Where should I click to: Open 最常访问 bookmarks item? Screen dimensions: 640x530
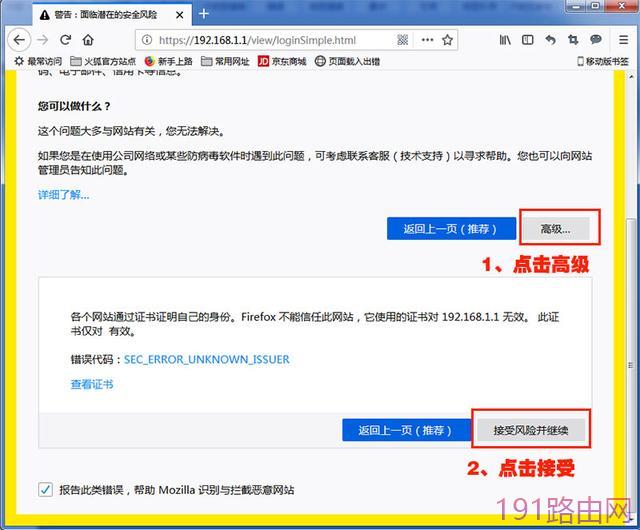pyautogui.click(x=38, y=61)
